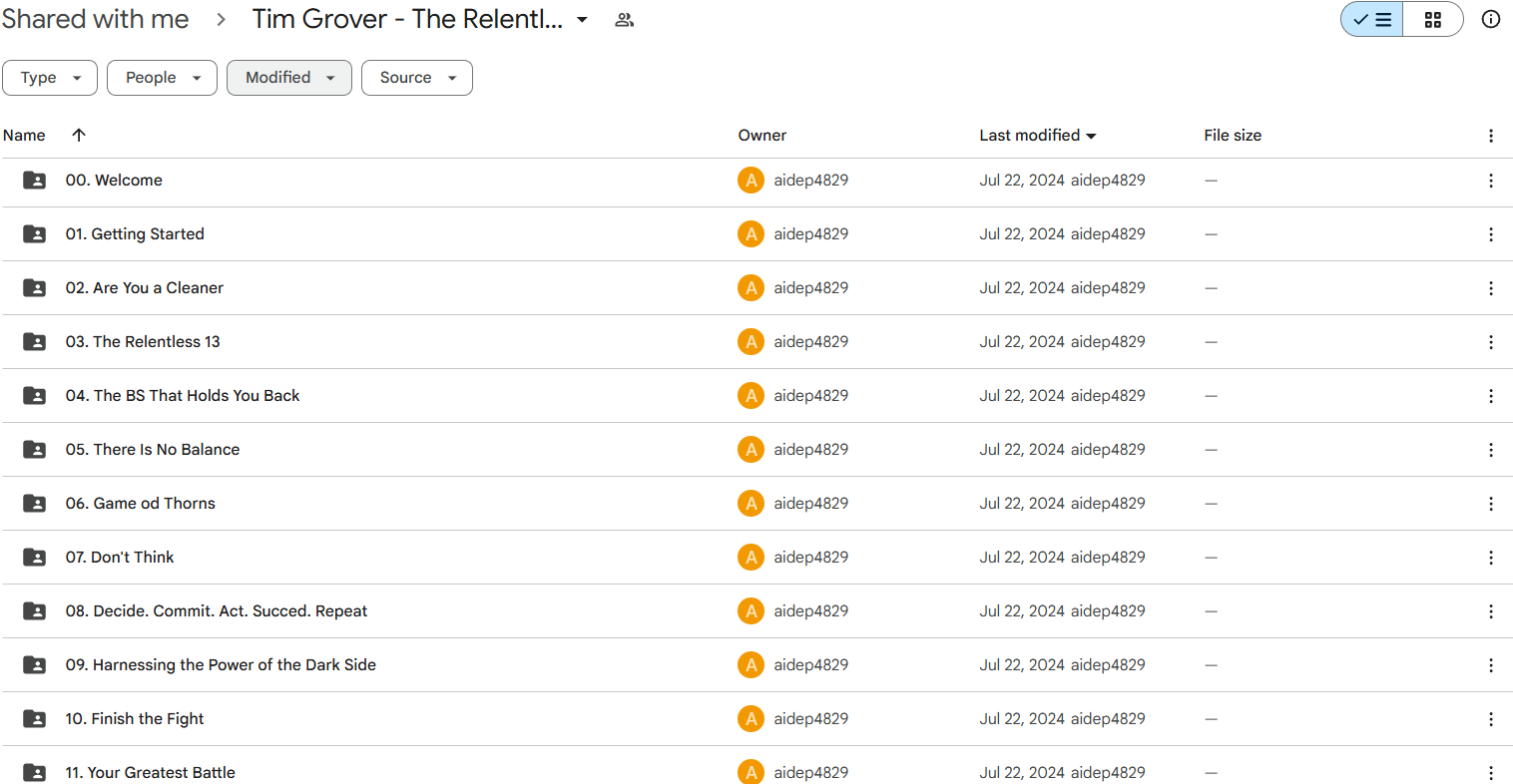Click the shared people icon beside folder title

click(x=625, y=20)
